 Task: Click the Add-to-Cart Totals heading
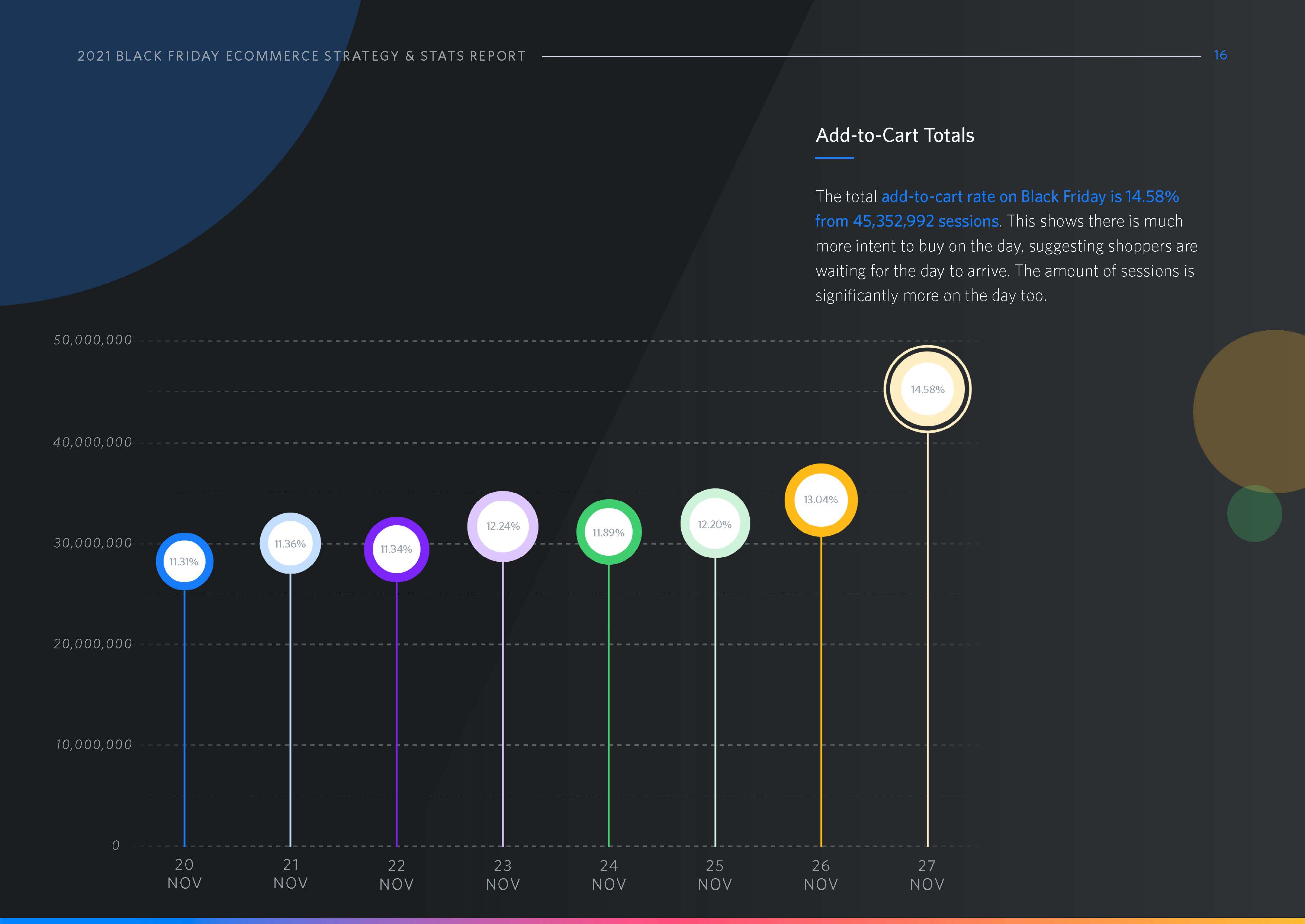click(894, 135)
